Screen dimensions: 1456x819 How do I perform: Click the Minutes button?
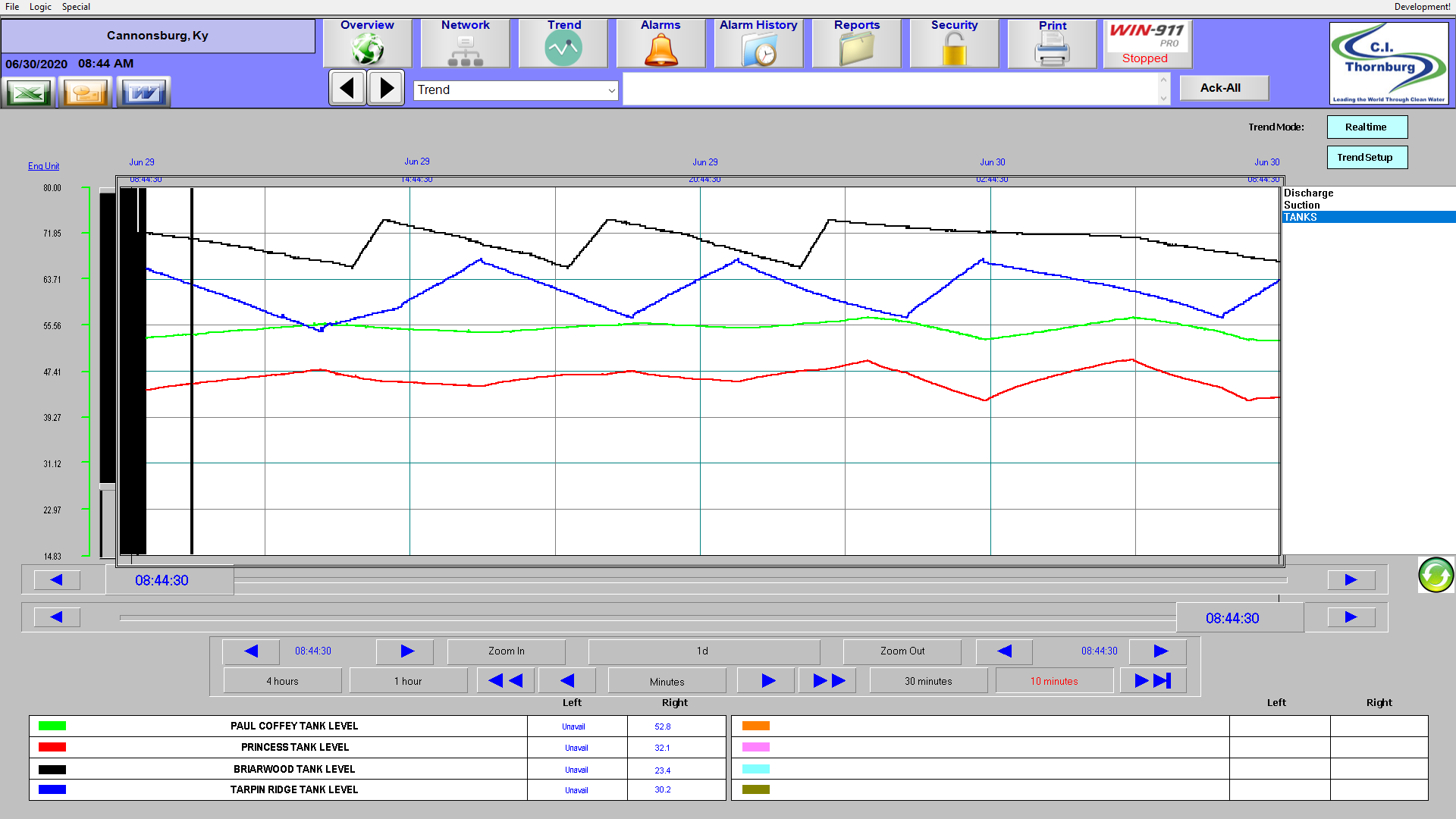click(667, 681)
